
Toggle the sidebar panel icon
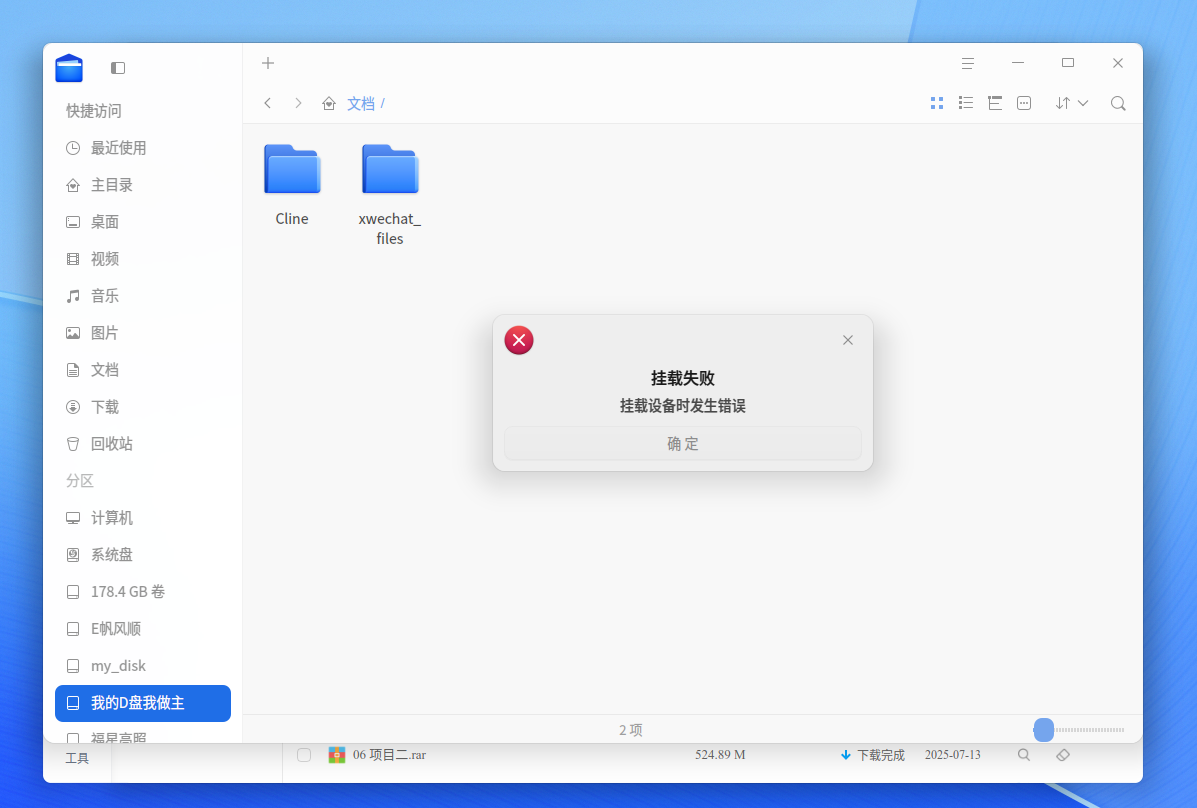pos(118,68)
